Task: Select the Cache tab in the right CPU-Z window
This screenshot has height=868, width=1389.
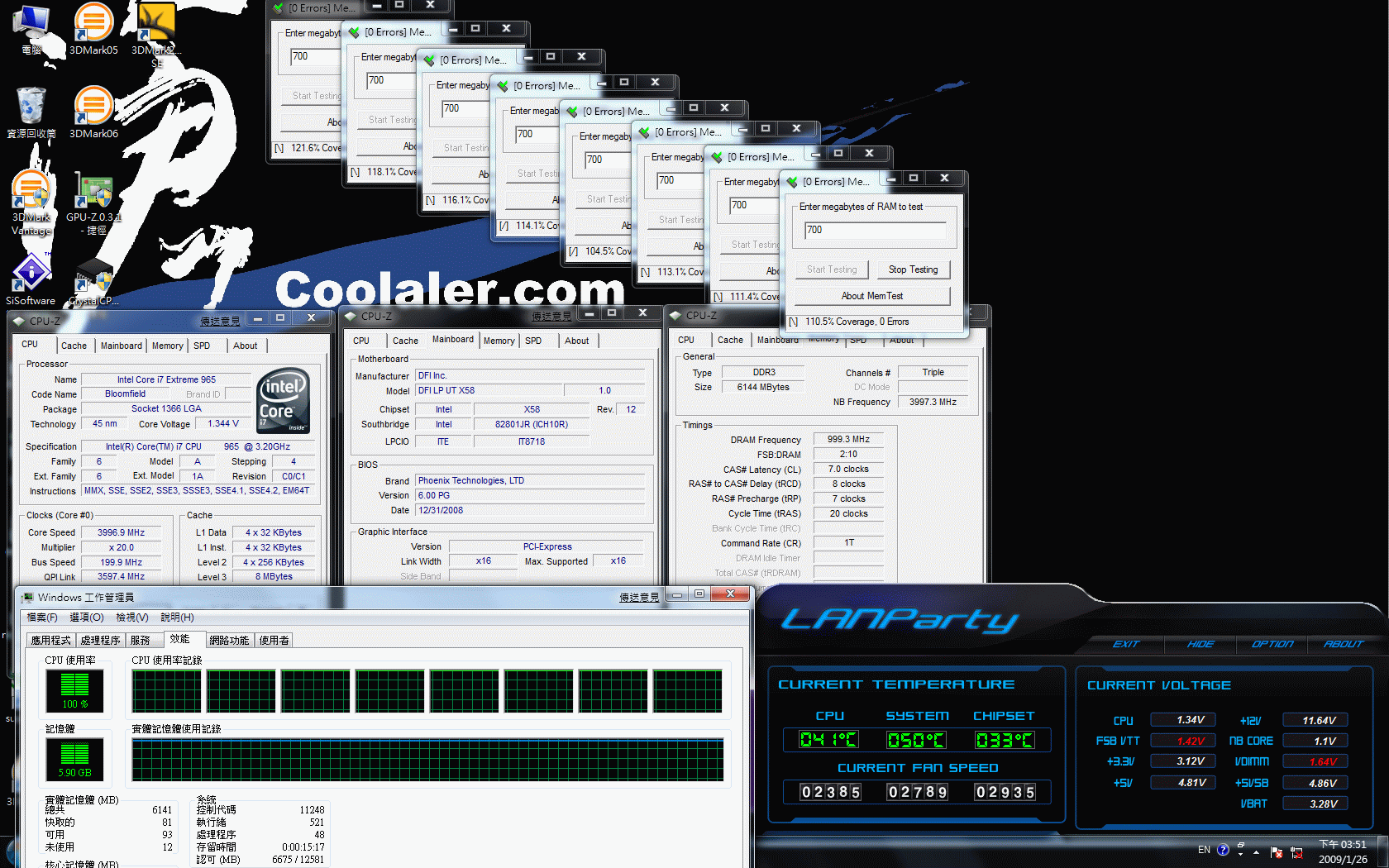Action: 730,340
